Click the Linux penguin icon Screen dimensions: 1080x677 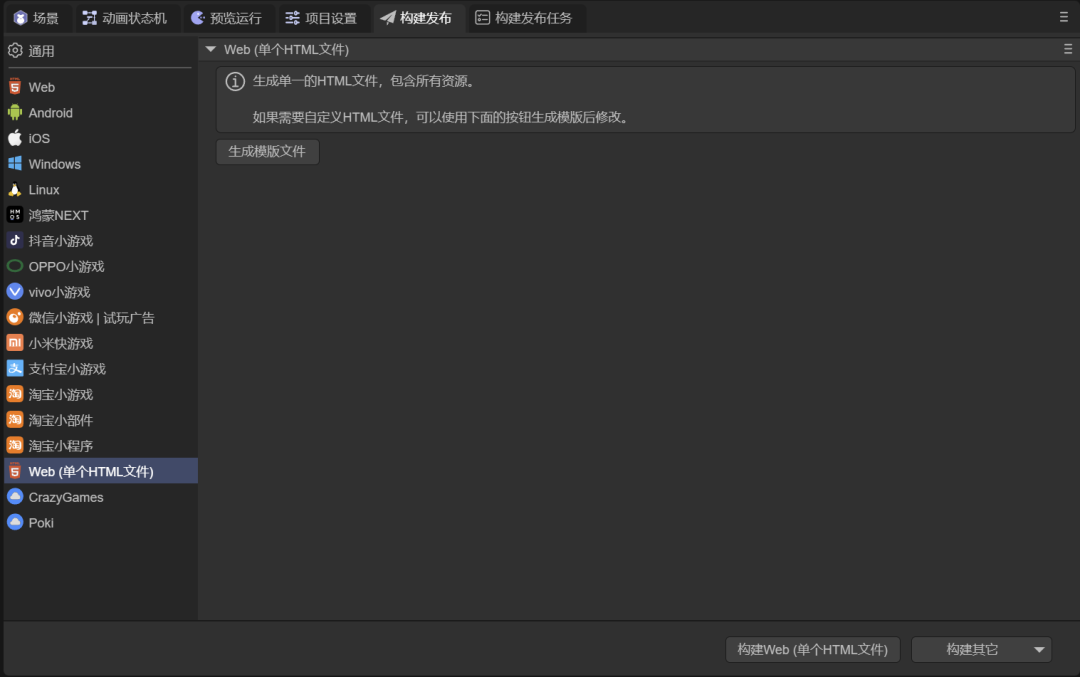point(14,189)
